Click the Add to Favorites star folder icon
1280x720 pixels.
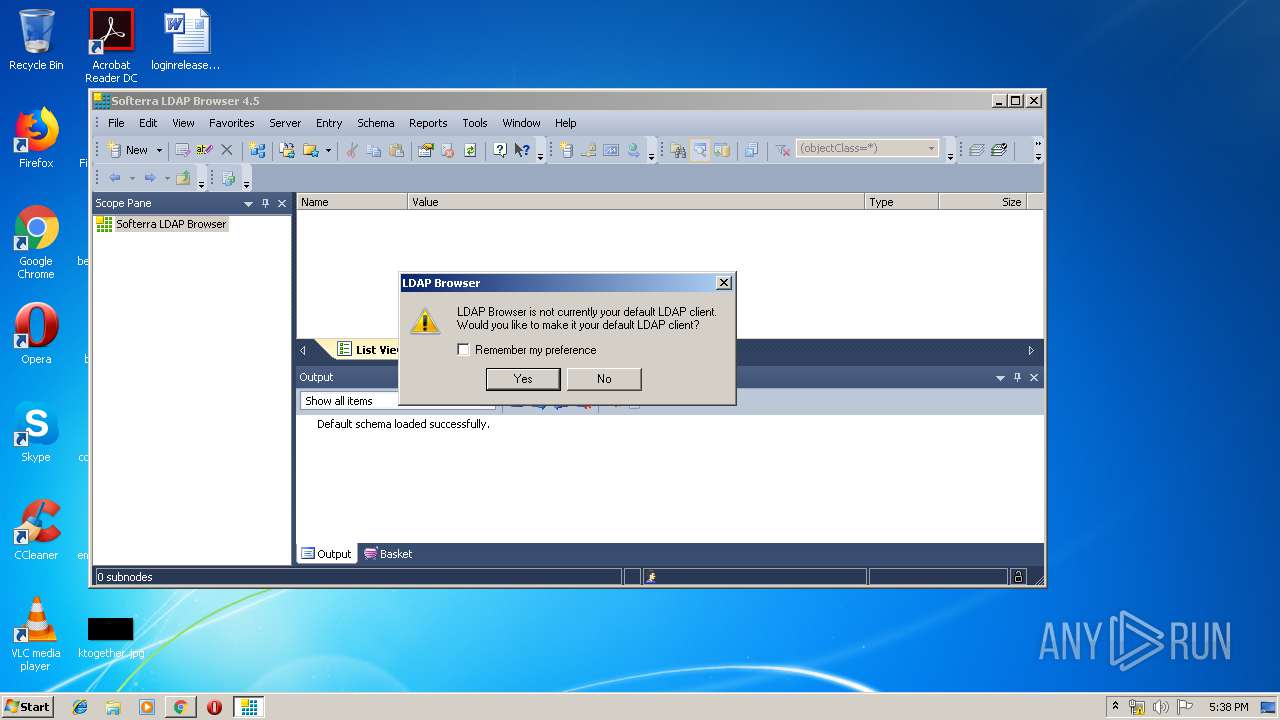click(x=311, y=150)
